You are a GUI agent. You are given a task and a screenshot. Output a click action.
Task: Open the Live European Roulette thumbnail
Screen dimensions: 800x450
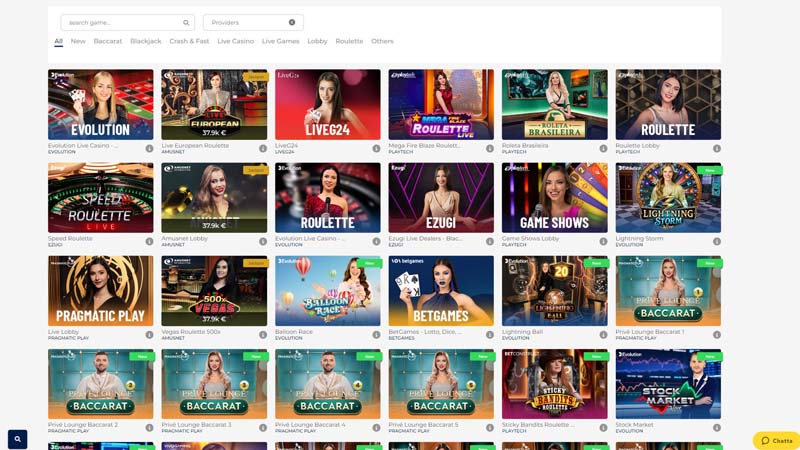coord(214,105)
